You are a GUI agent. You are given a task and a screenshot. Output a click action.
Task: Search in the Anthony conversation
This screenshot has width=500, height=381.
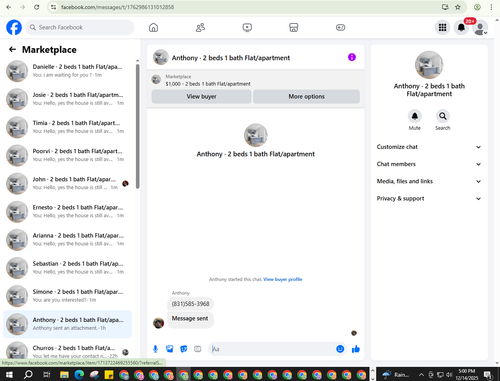(443, 116)
